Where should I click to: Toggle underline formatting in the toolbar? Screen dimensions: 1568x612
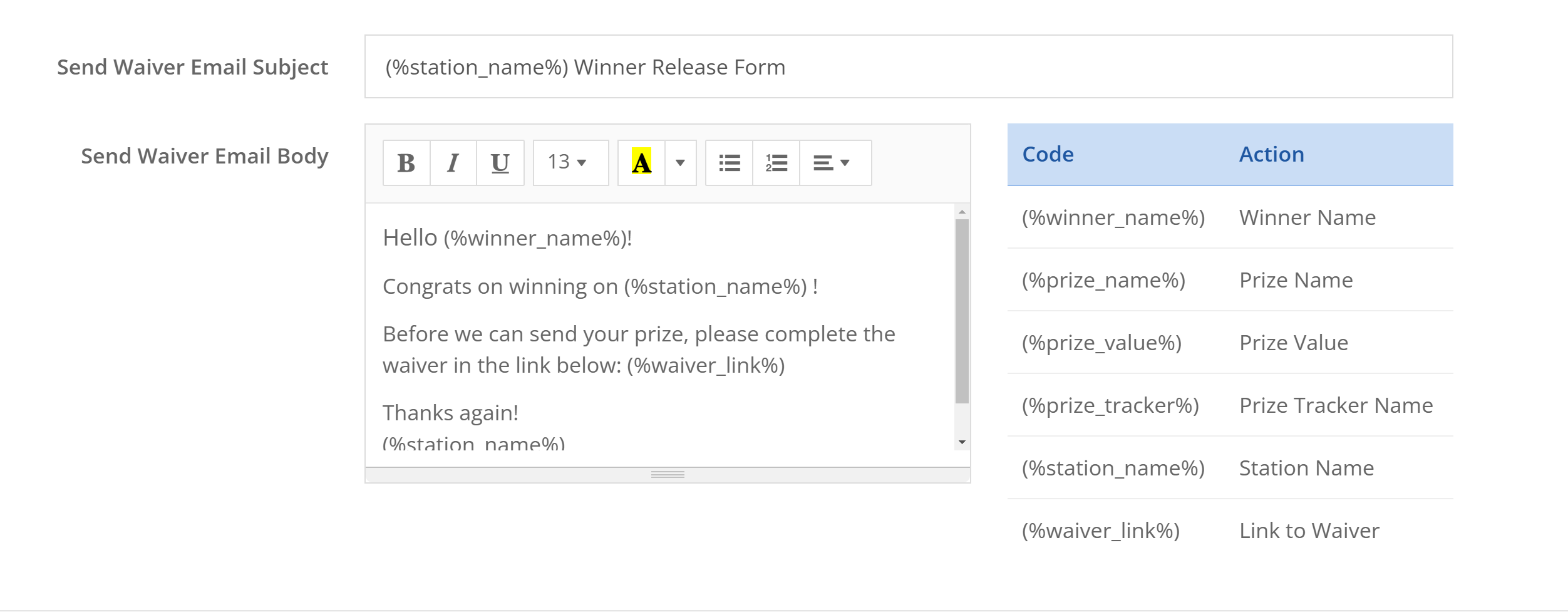(500, 163)
